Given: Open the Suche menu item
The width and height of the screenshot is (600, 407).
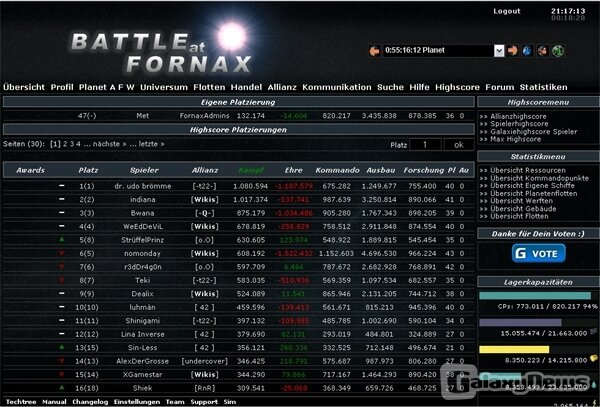Looking at the screenshot, I should click(390, 87).
